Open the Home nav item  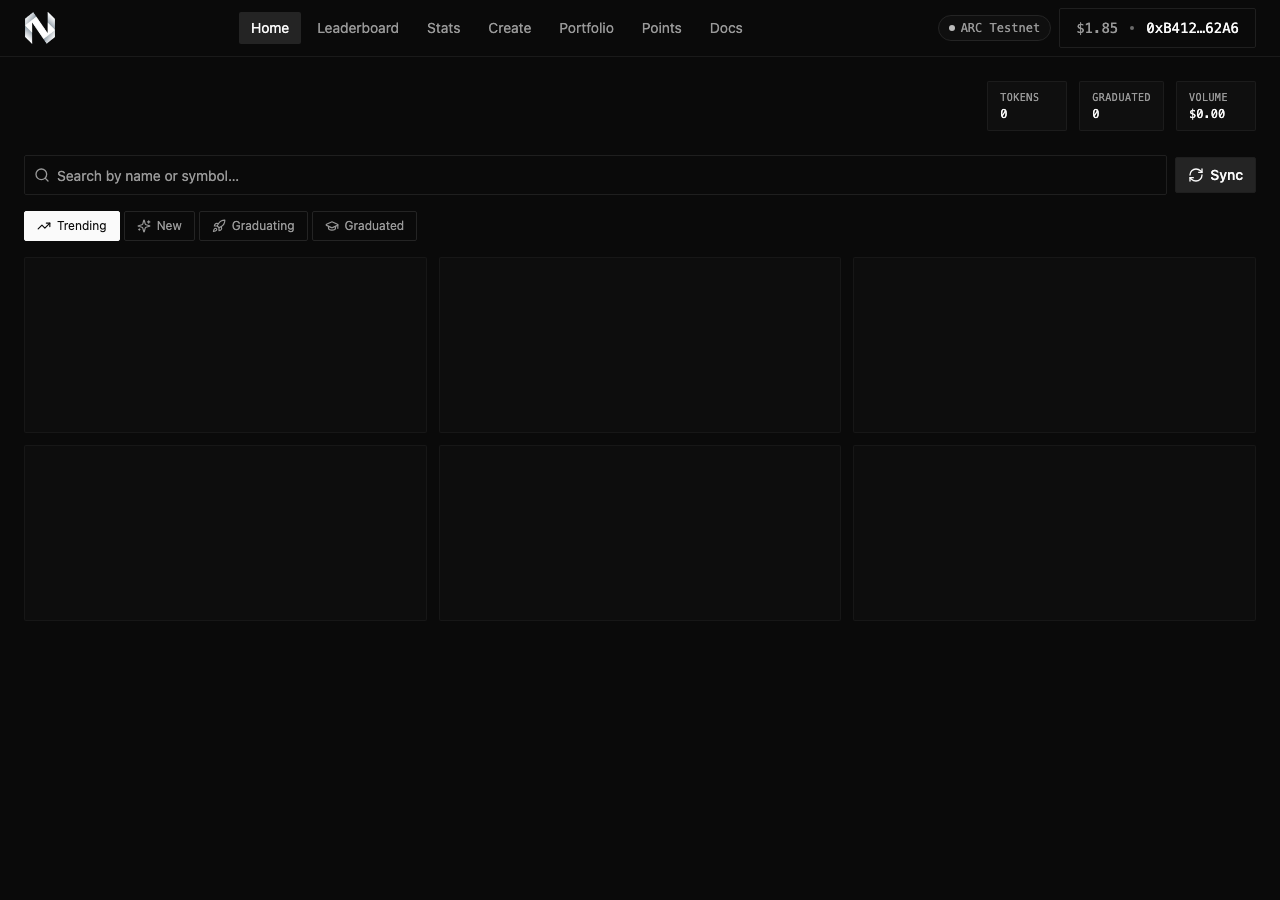click(x=270, y=28)
